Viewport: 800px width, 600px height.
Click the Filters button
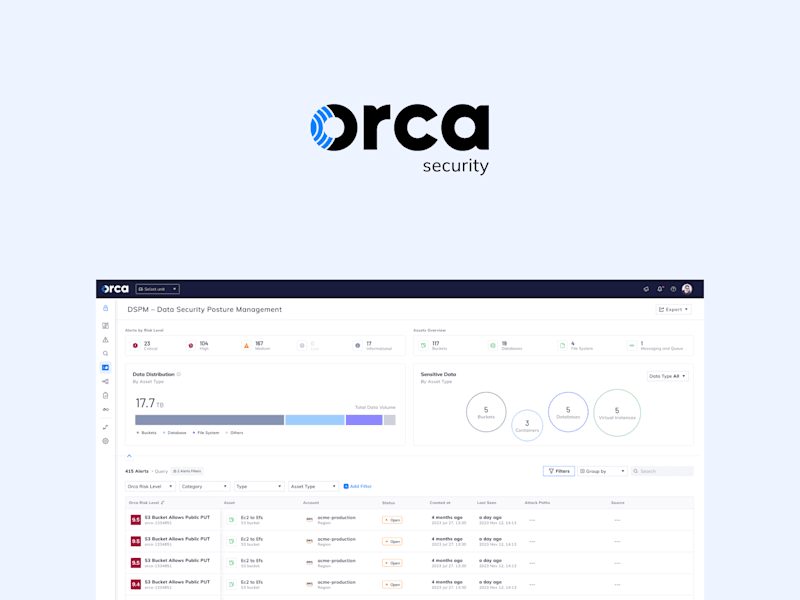[559, 471]
